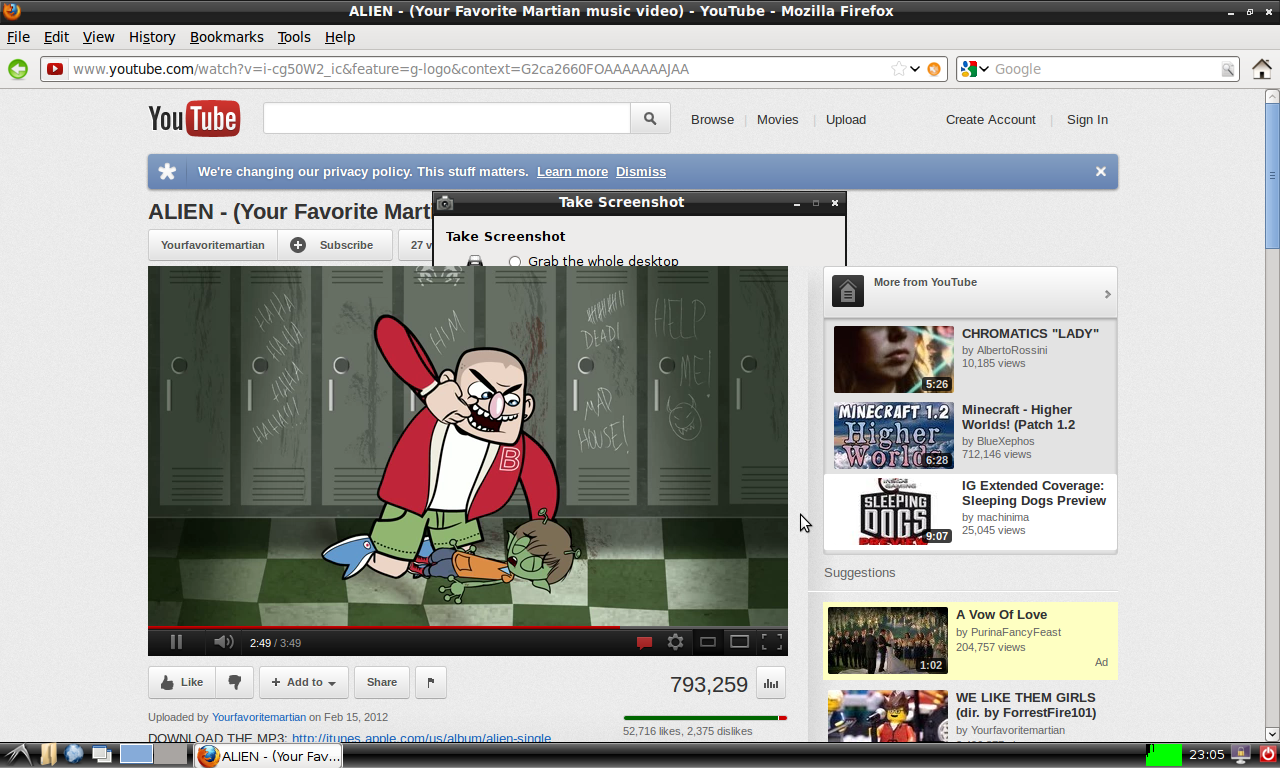
Task: Pause the video with the pause button
Action: [x=176, y=642]
